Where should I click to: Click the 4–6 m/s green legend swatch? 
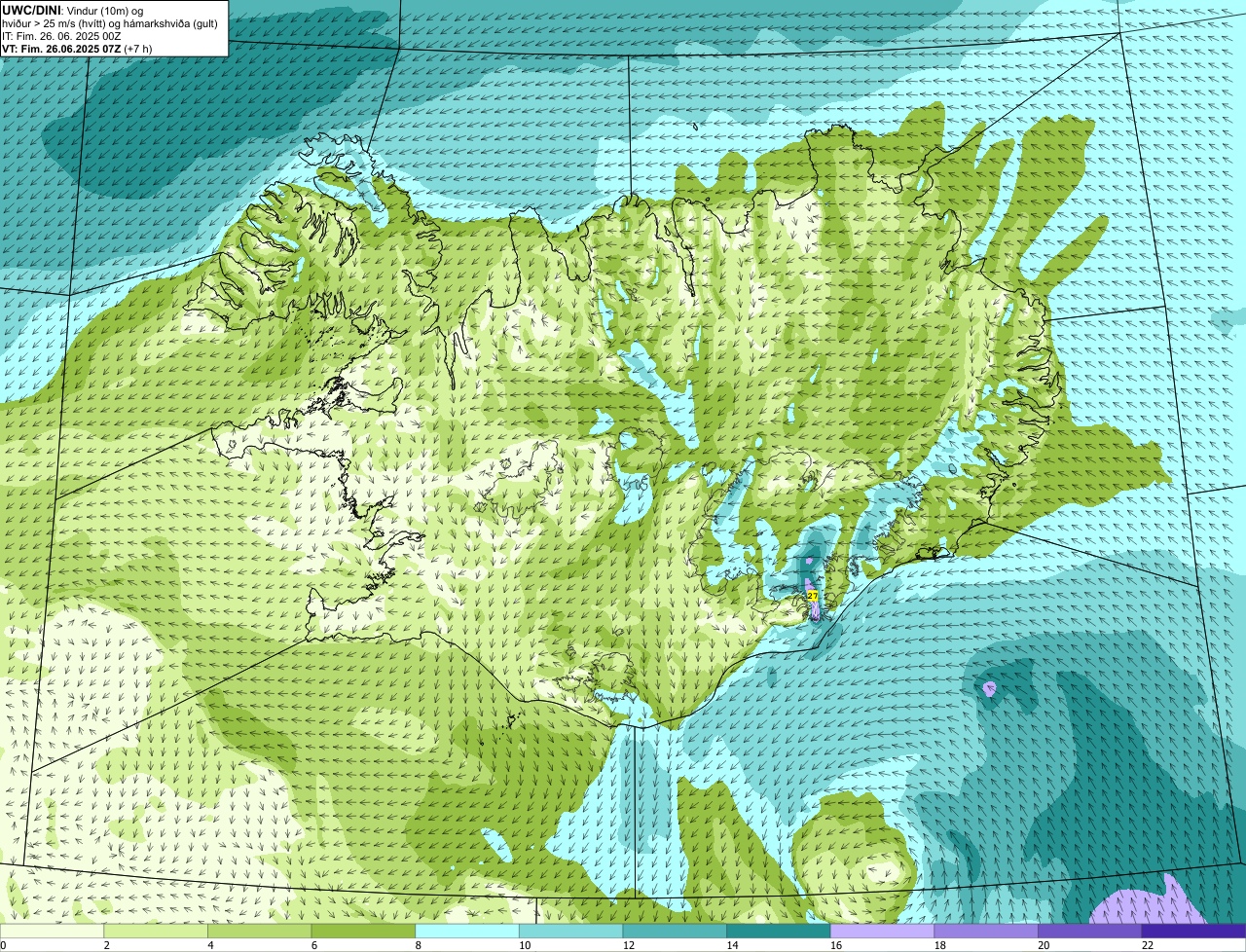(x=260, y=932)
